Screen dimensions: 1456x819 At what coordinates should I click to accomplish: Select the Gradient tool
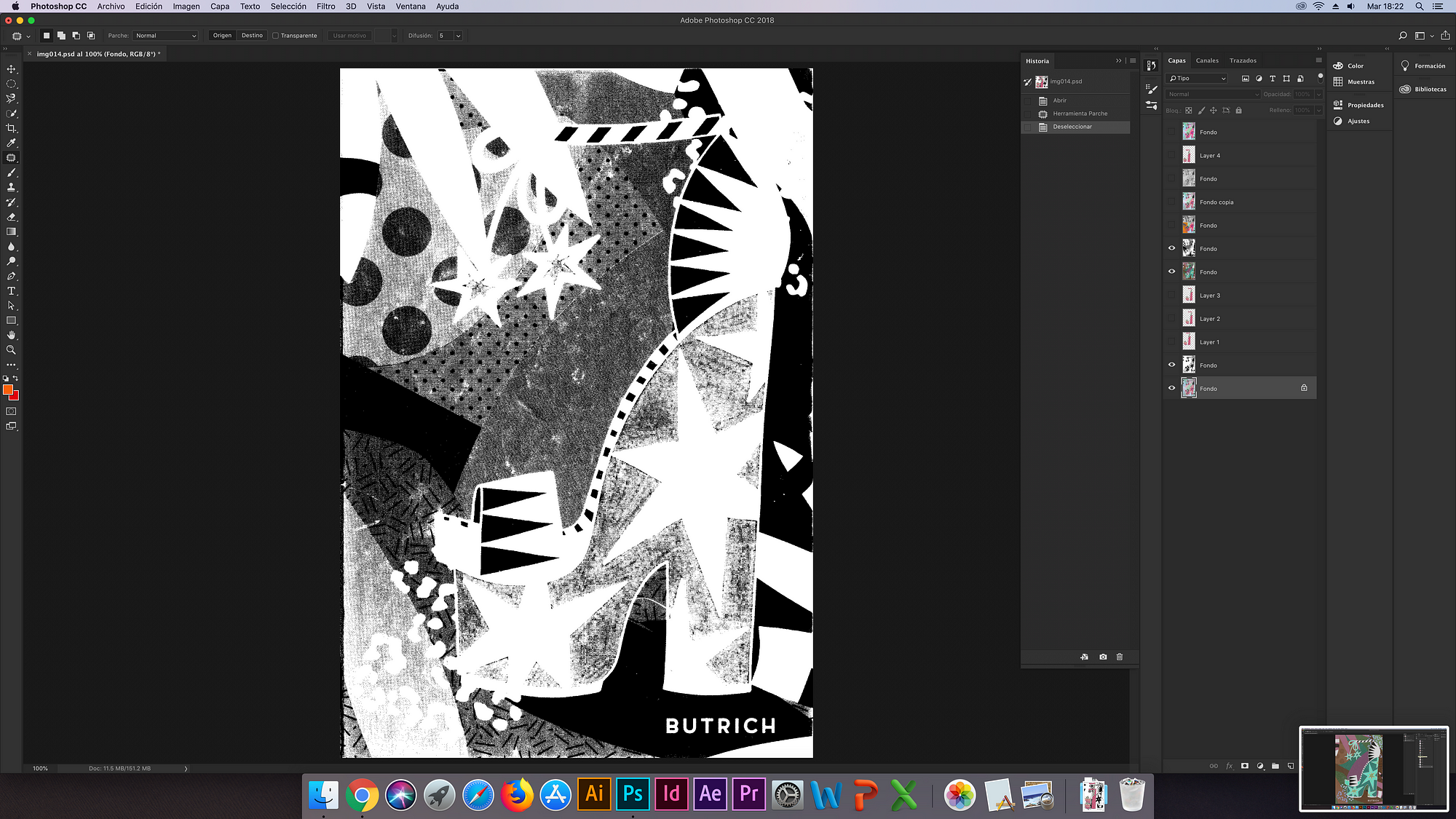(x=11, y=232)
